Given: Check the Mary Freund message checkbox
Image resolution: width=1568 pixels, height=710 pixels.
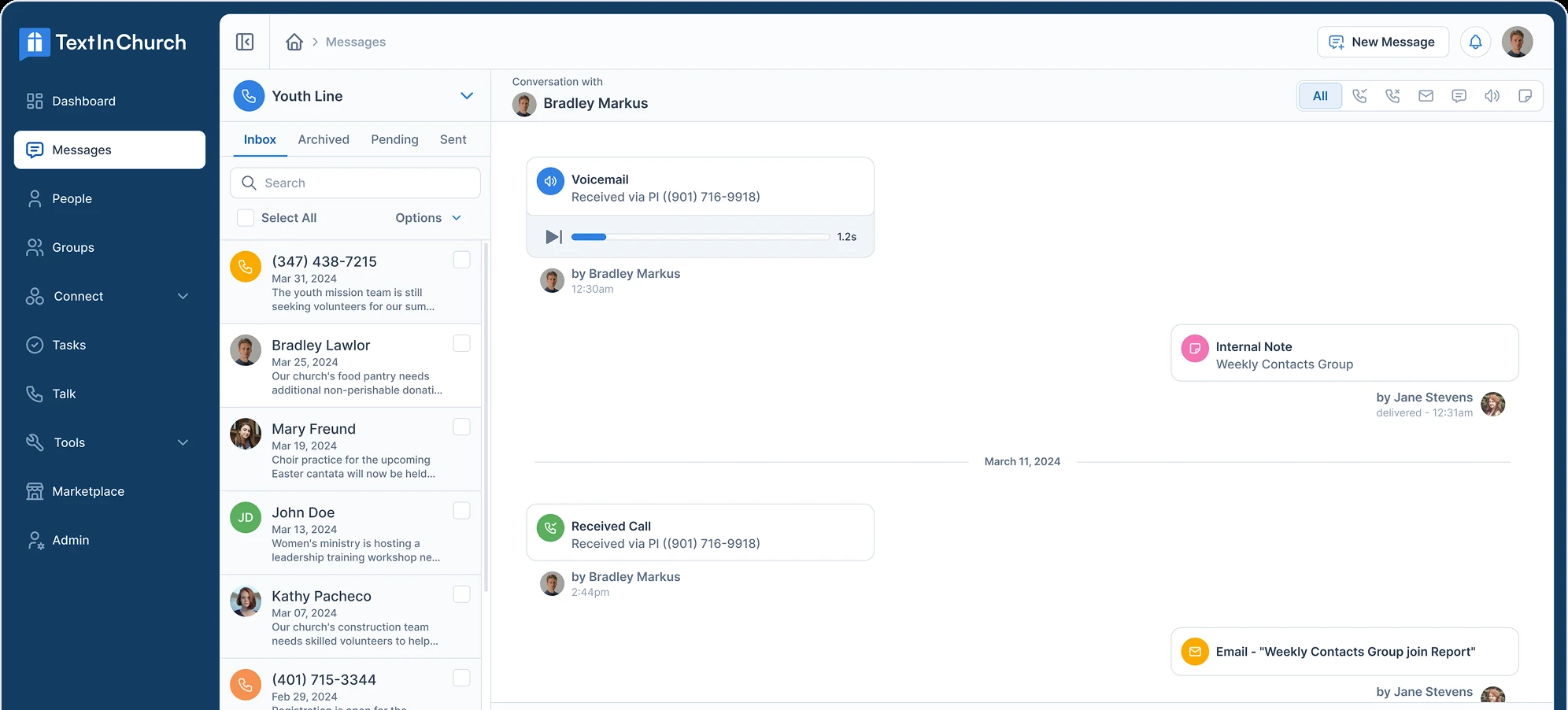Looking at the screenshot, I should (x=461, y=427).
